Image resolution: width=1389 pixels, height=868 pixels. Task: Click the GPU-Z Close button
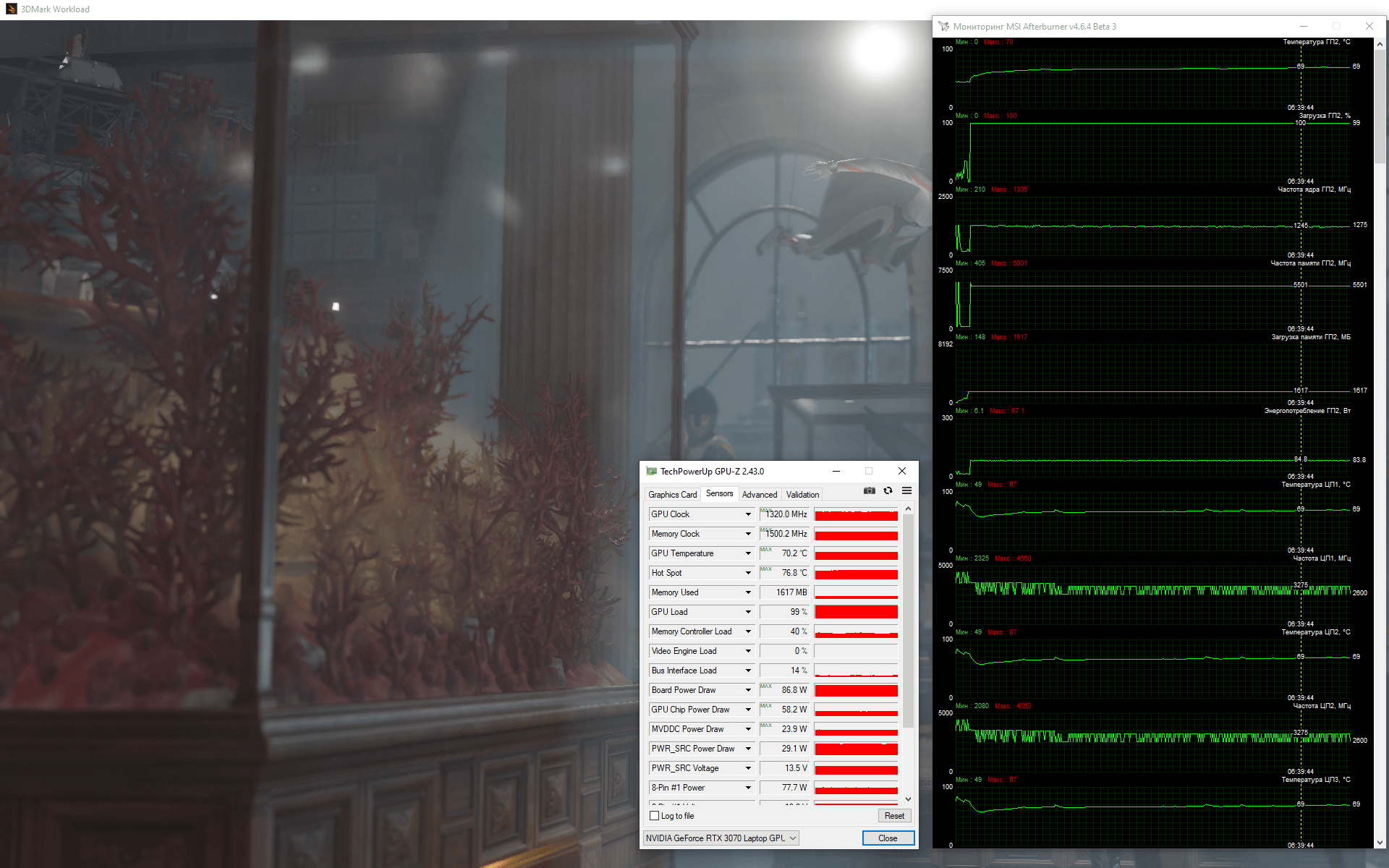coord(888,838)
